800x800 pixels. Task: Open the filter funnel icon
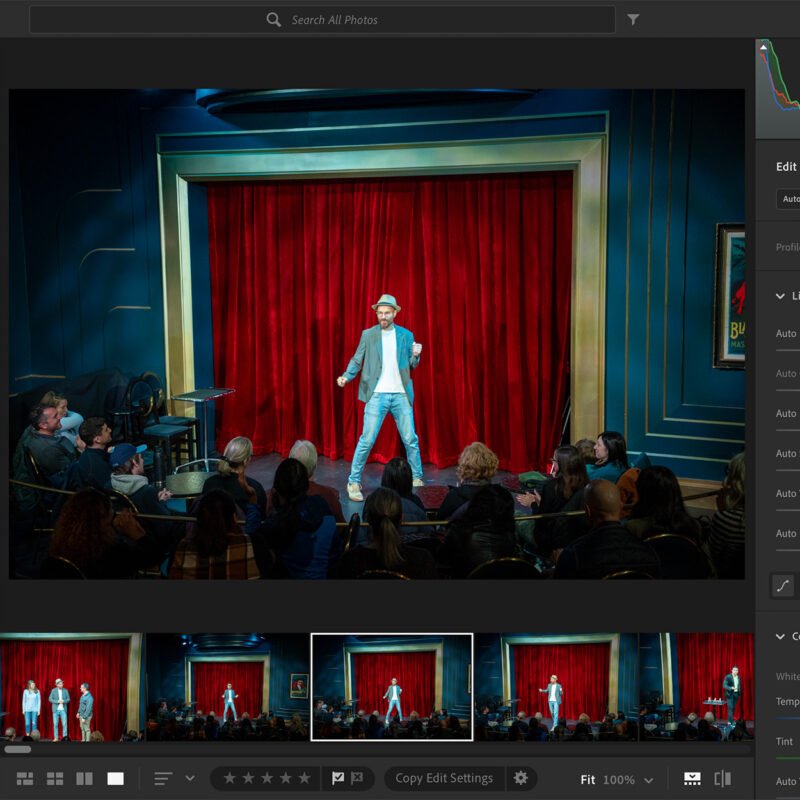point(633,19)
